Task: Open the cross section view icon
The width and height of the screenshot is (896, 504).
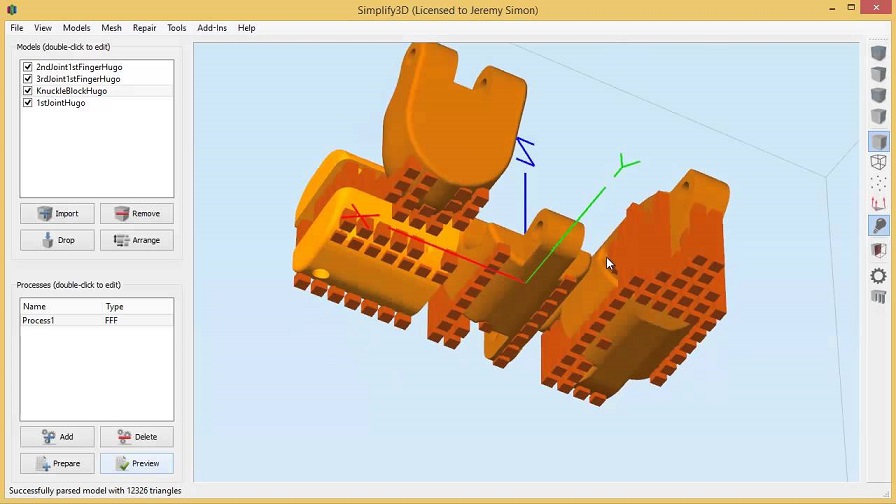Action: pyautogui.click(x=878, y=250)
